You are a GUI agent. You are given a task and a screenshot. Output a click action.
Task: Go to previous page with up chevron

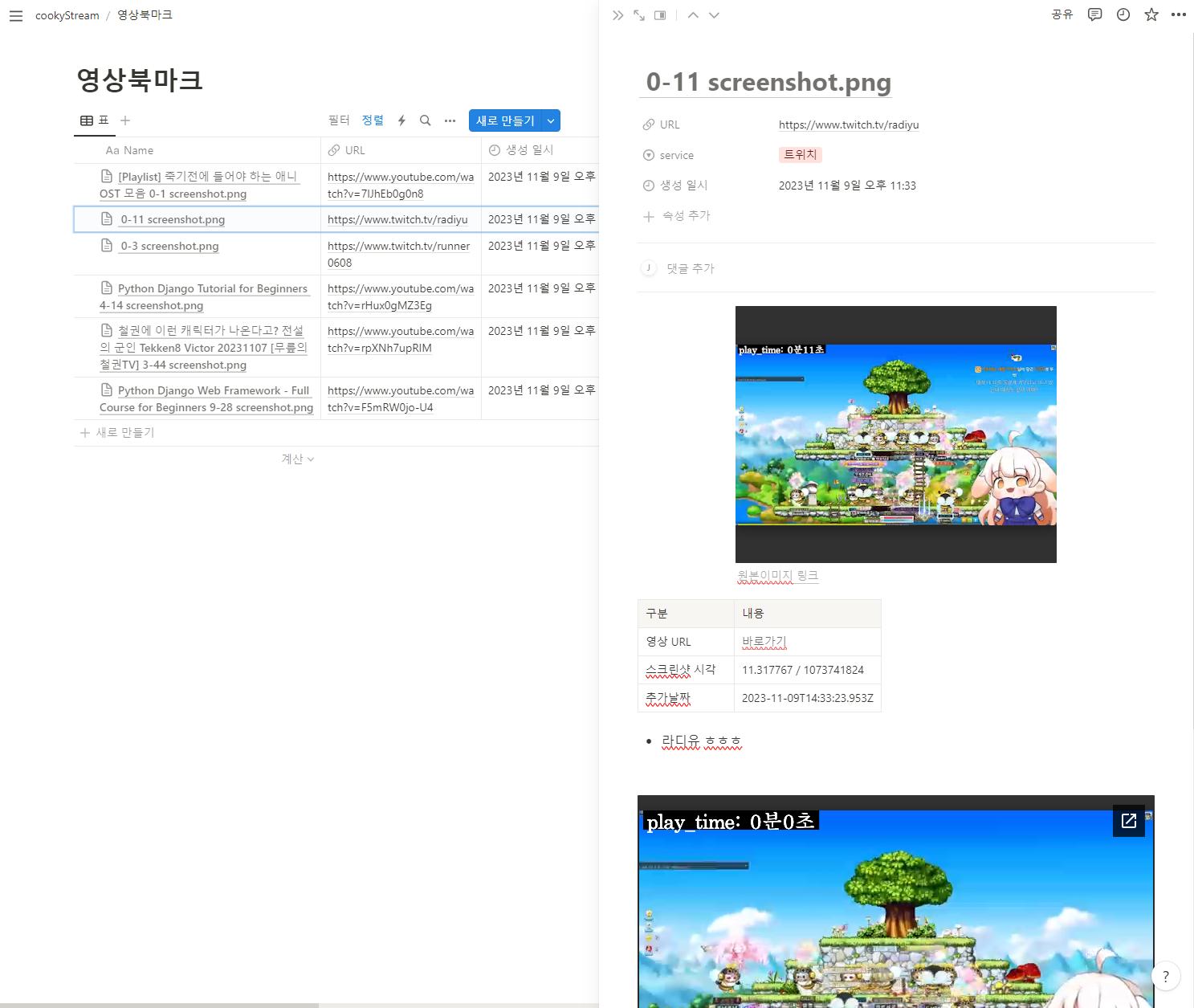pos(693,15)
